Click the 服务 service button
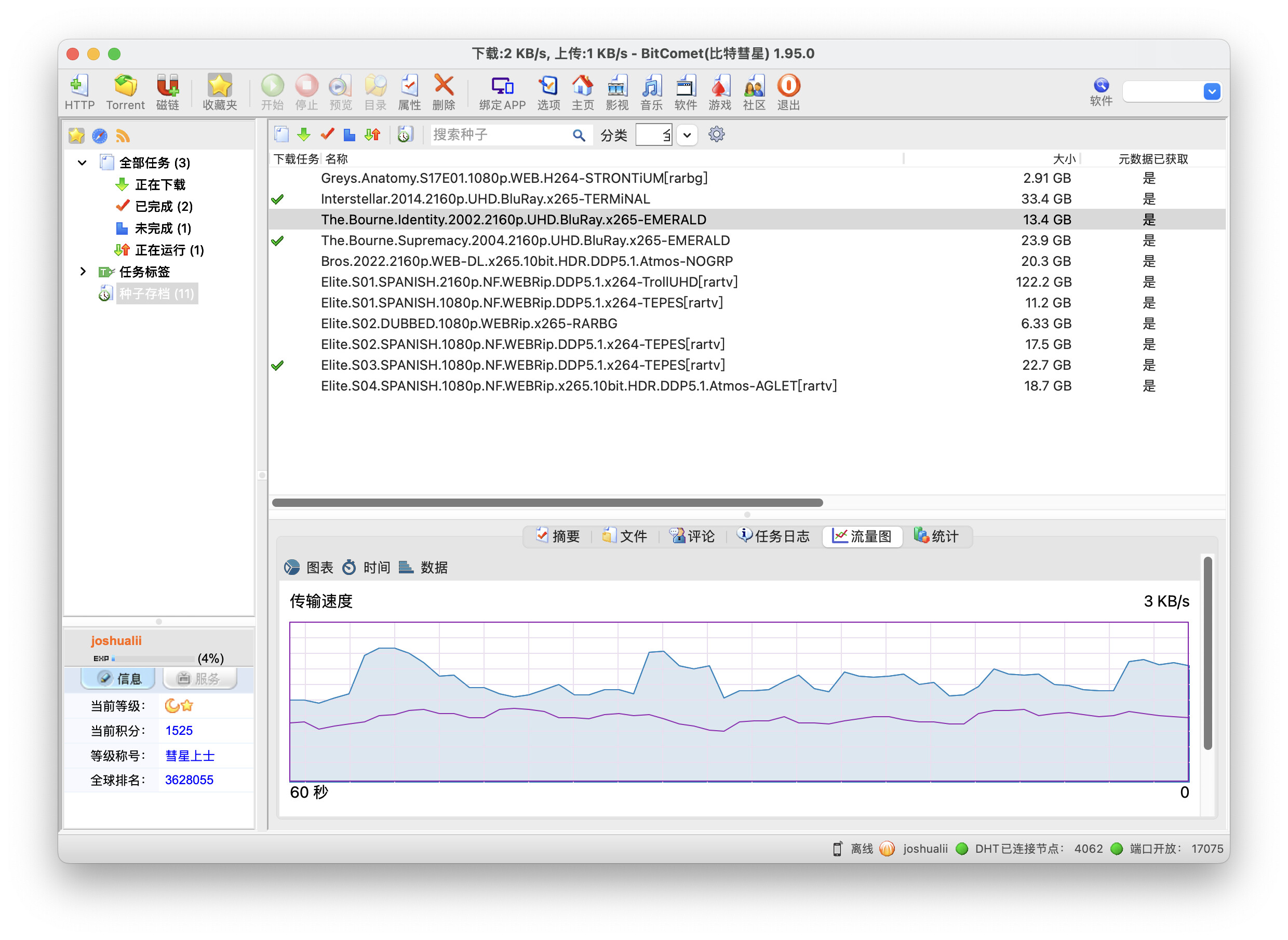 click(x=199, y=678)
